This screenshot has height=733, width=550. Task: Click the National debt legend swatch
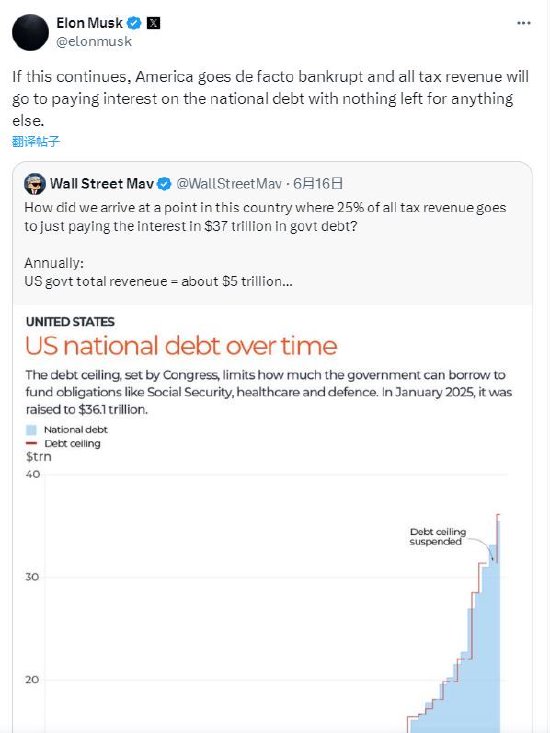point(31,430)
